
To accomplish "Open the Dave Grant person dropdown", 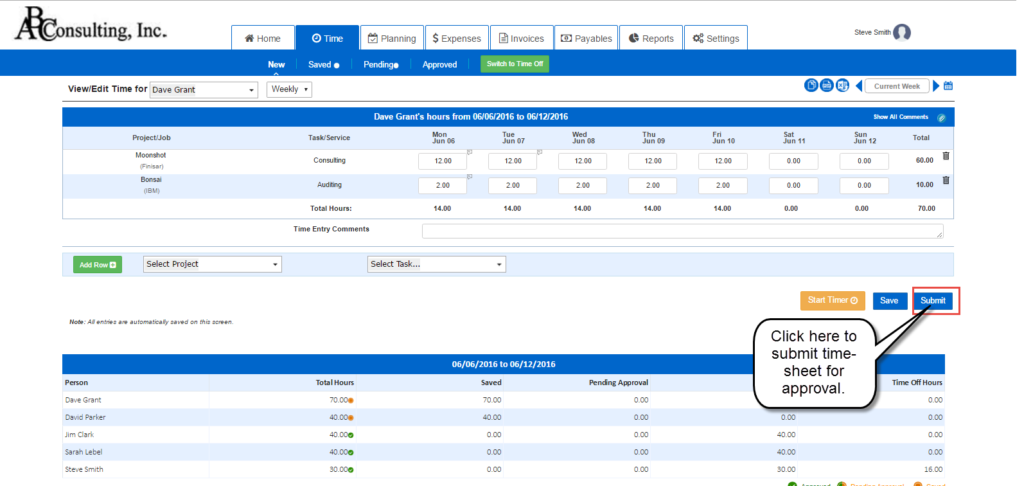I will pos(204,90).
